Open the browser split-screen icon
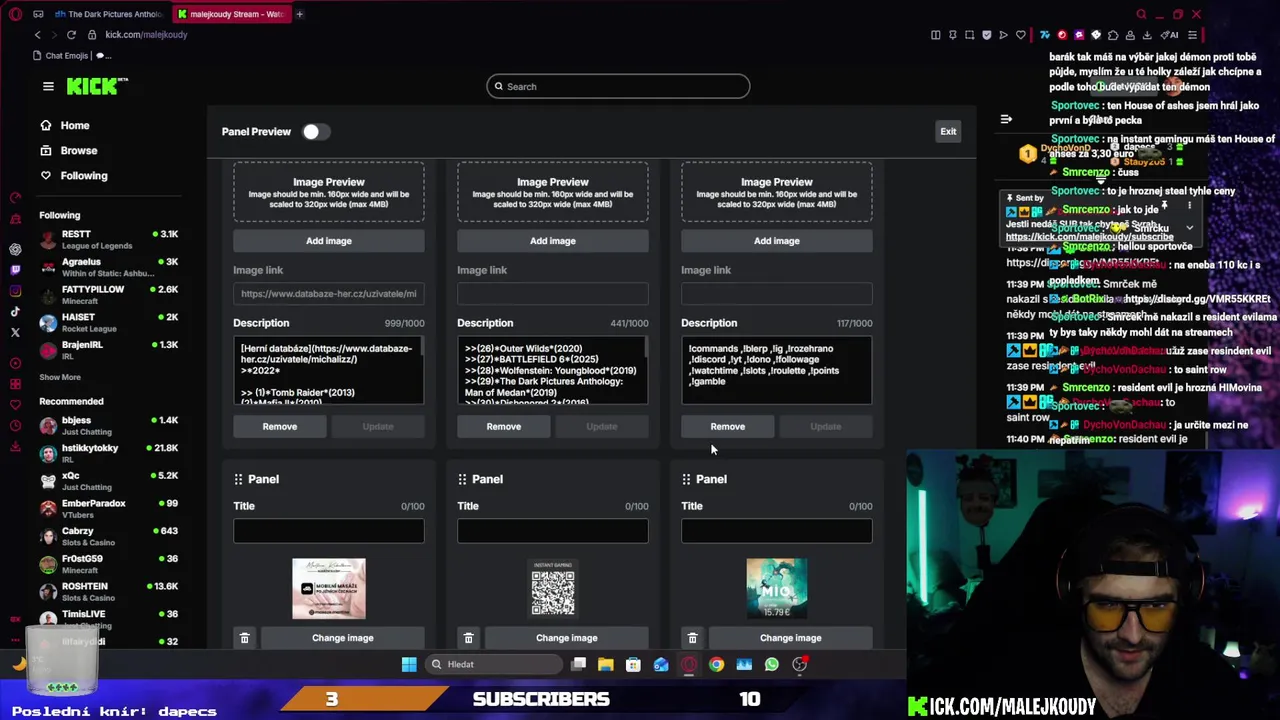The width and height of the screenshot is (1280, 720). (936, 35)
